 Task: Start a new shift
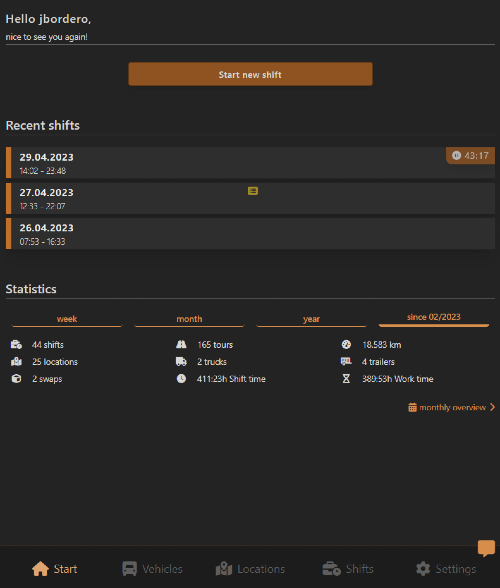tap(250, 74)
